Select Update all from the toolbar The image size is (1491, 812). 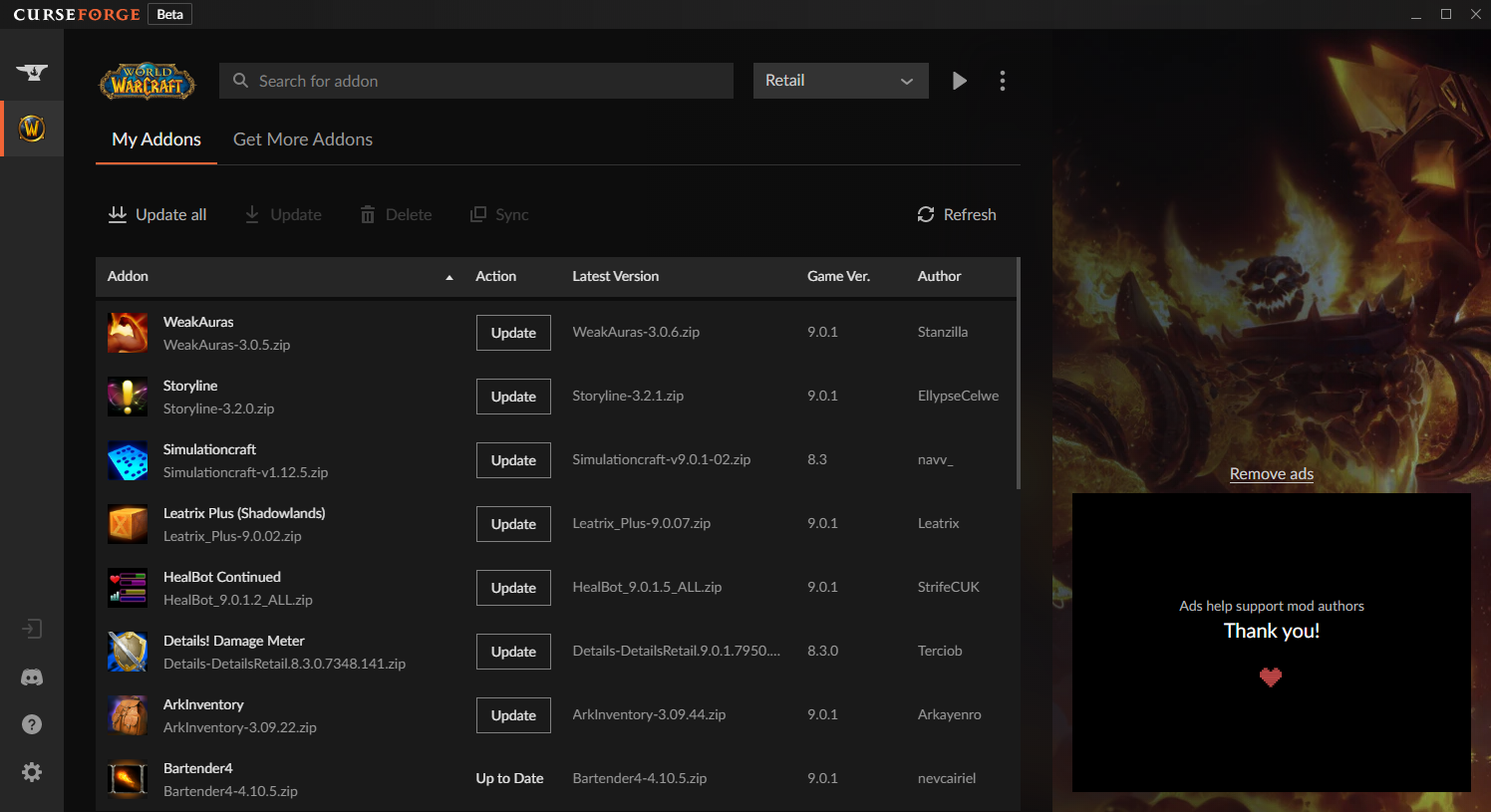tap(156, 214)
